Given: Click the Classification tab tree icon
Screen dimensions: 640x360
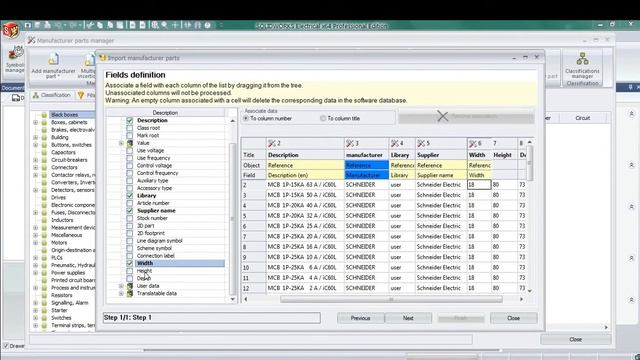Looking at the screenshot, I should (x=36, y=95).
